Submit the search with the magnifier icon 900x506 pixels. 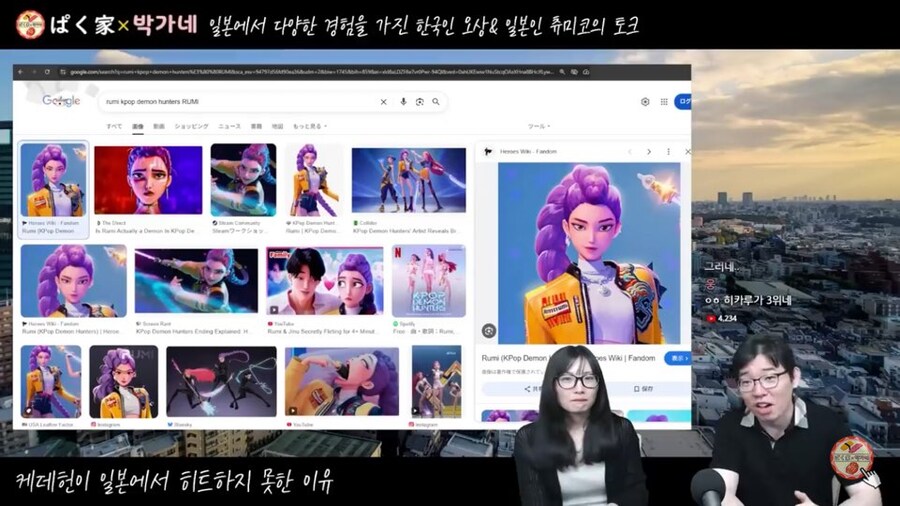click(436, 102)
